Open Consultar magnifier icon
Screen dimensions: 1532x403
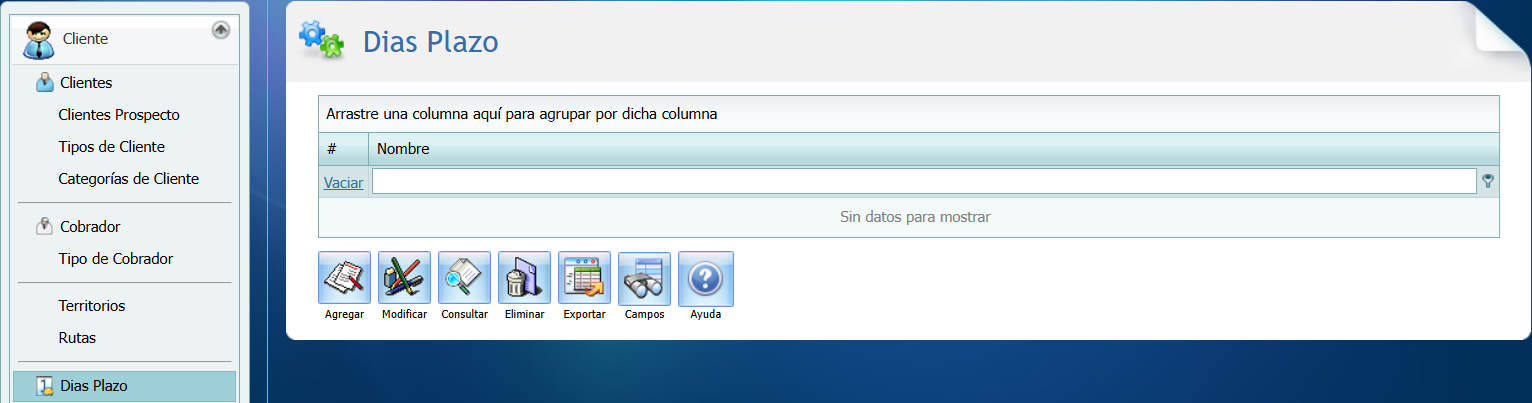click(464, 278)
